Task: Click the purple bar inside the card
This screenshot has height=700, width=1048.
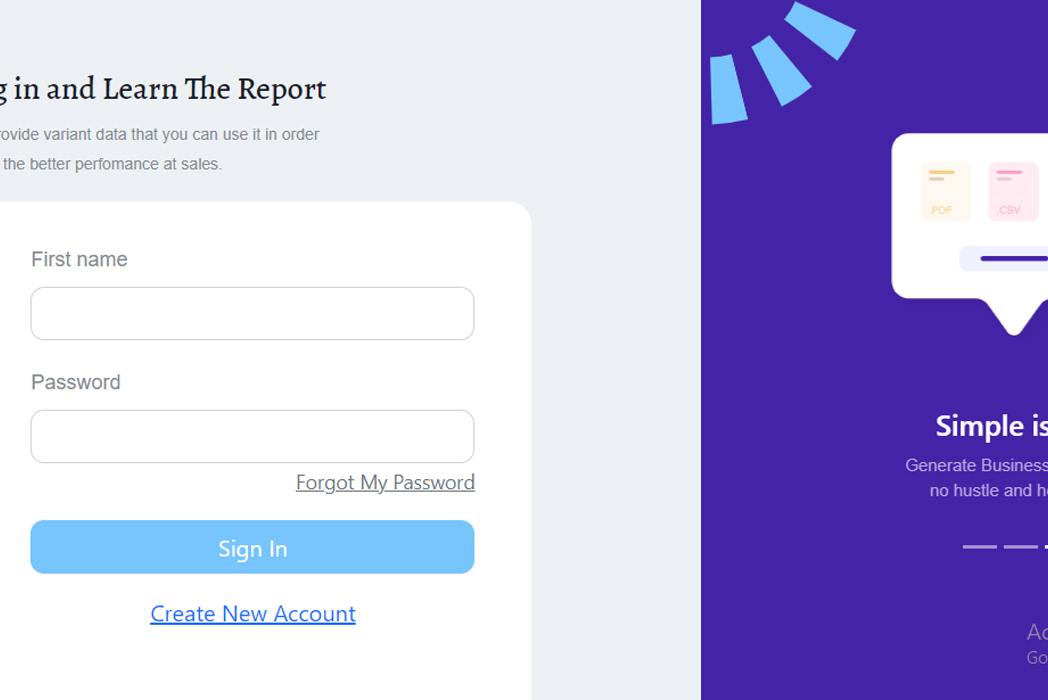Action: tap(1014, 259)
